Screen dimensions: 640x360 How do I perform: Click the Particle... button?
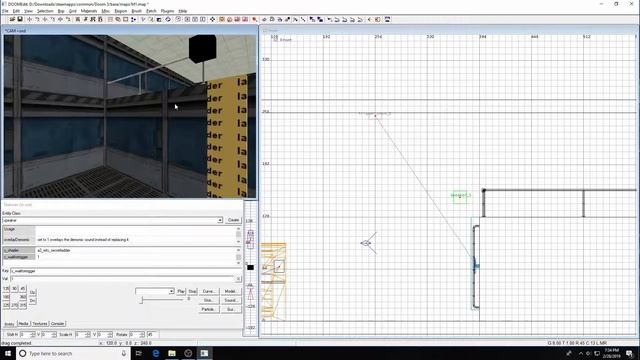(x=209, y=309)
